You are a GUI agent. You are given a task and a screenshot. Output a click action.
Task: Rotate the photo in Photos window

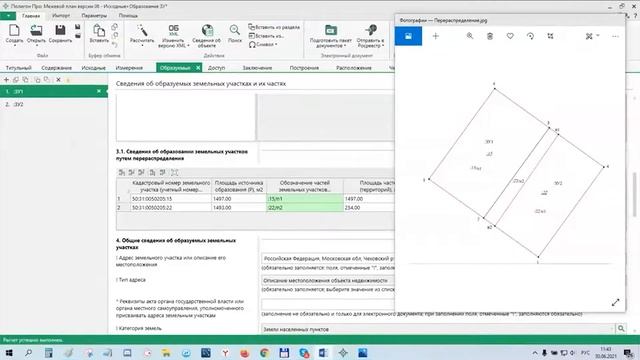pos(530,36)
